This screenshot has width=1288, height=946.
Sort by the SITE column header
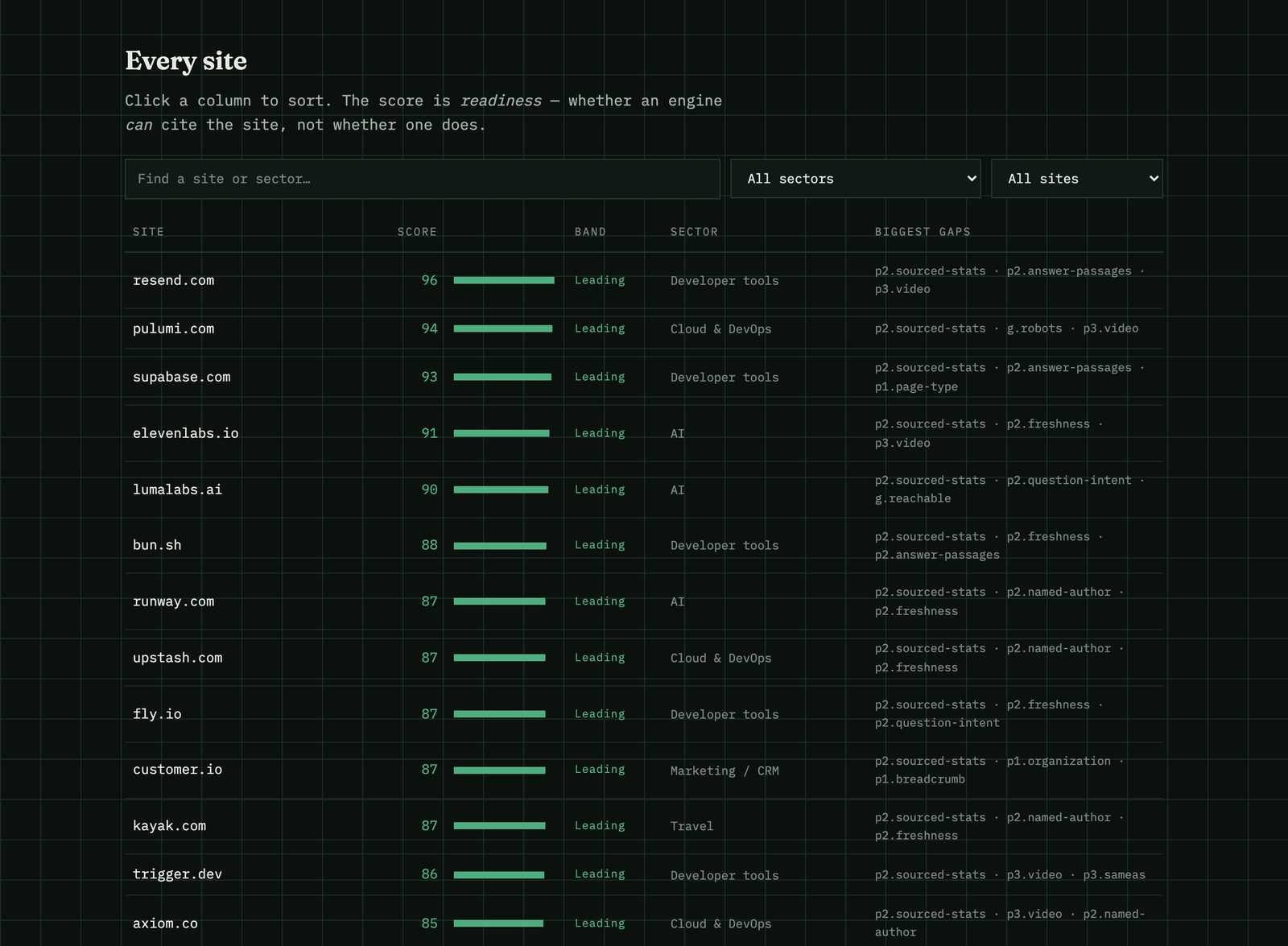click(148, 232)
